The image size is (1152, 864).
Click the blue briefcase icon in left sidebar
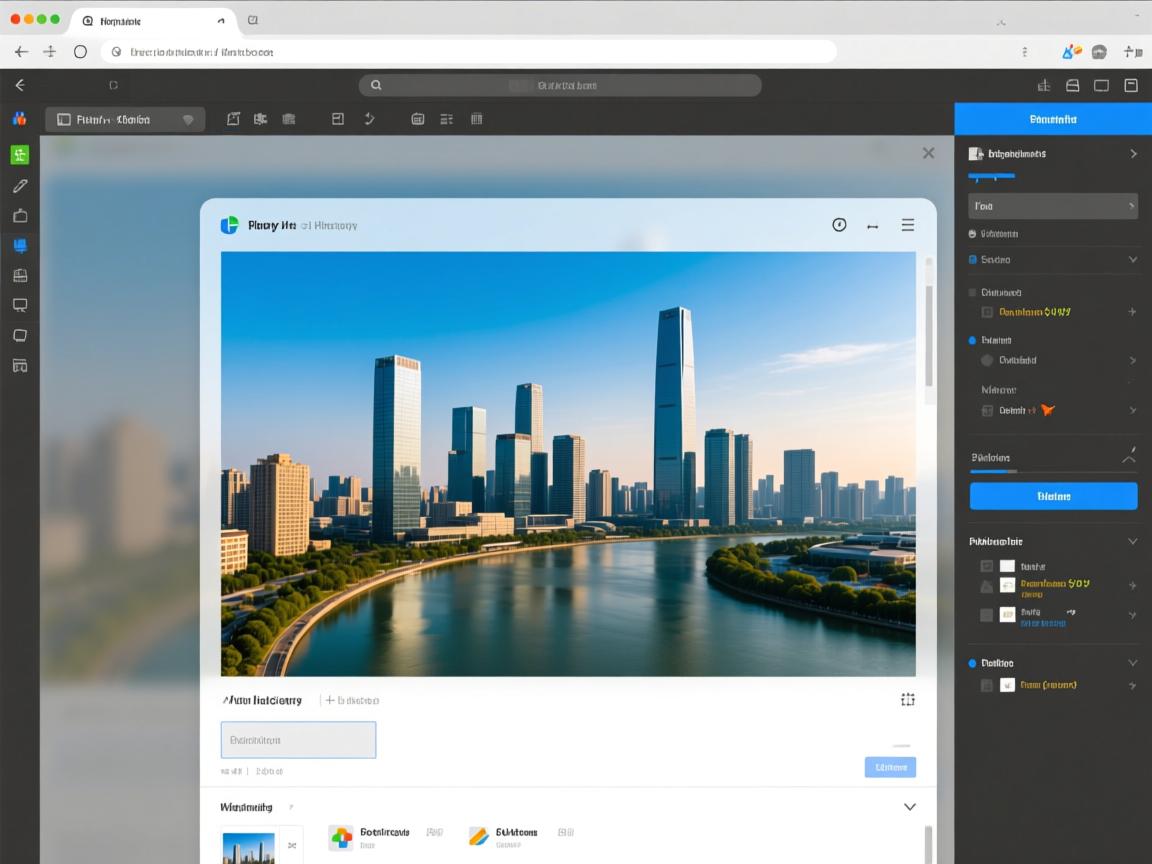[19, 245]
